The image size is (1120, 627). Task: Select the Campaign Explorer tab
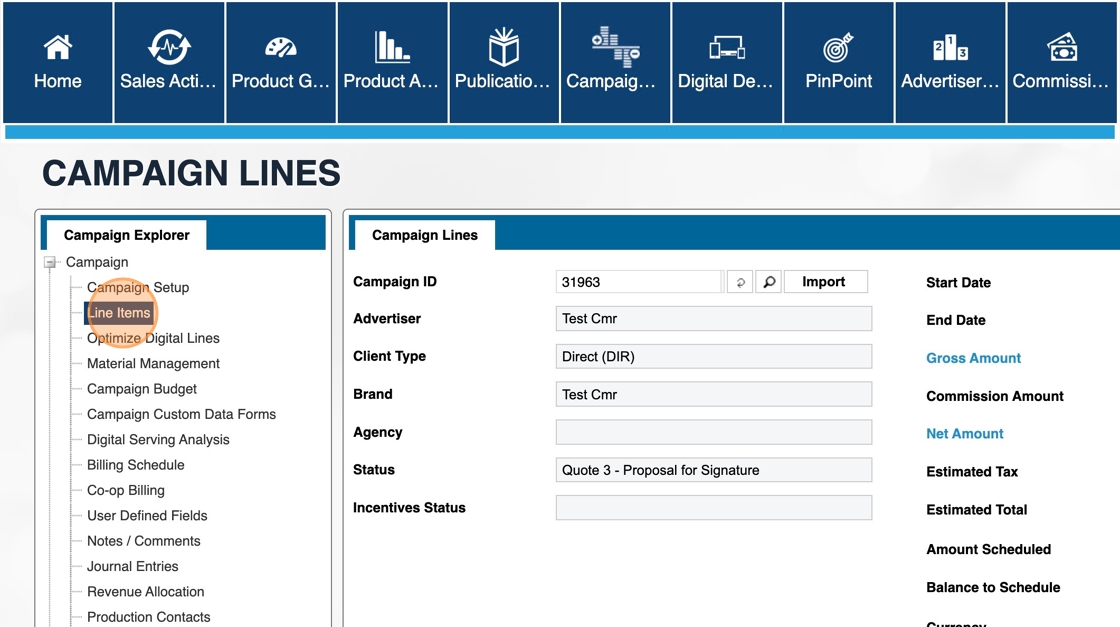[126, 235]
